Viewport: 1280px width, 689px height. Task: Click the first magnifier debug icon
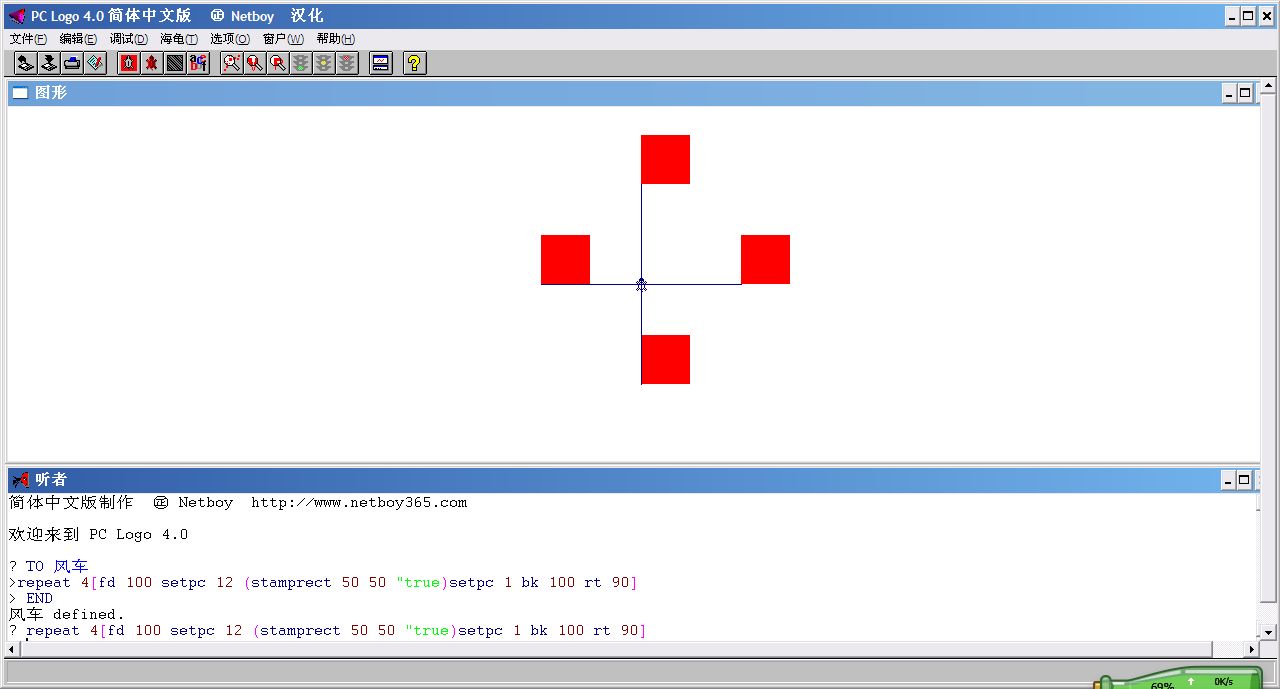(x=232, y=64)
